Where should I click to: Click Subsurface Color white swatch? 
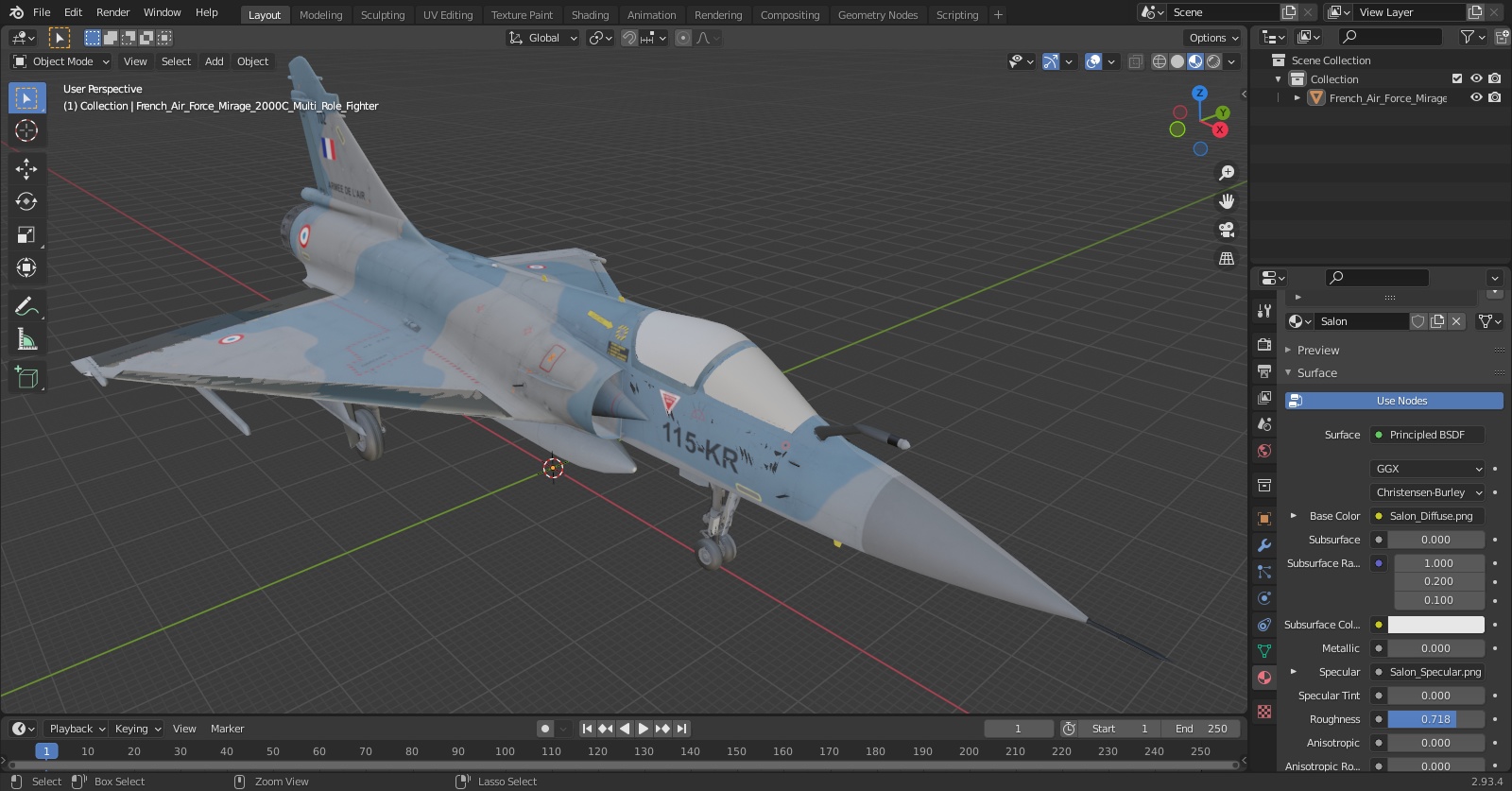pos(1435,625)
